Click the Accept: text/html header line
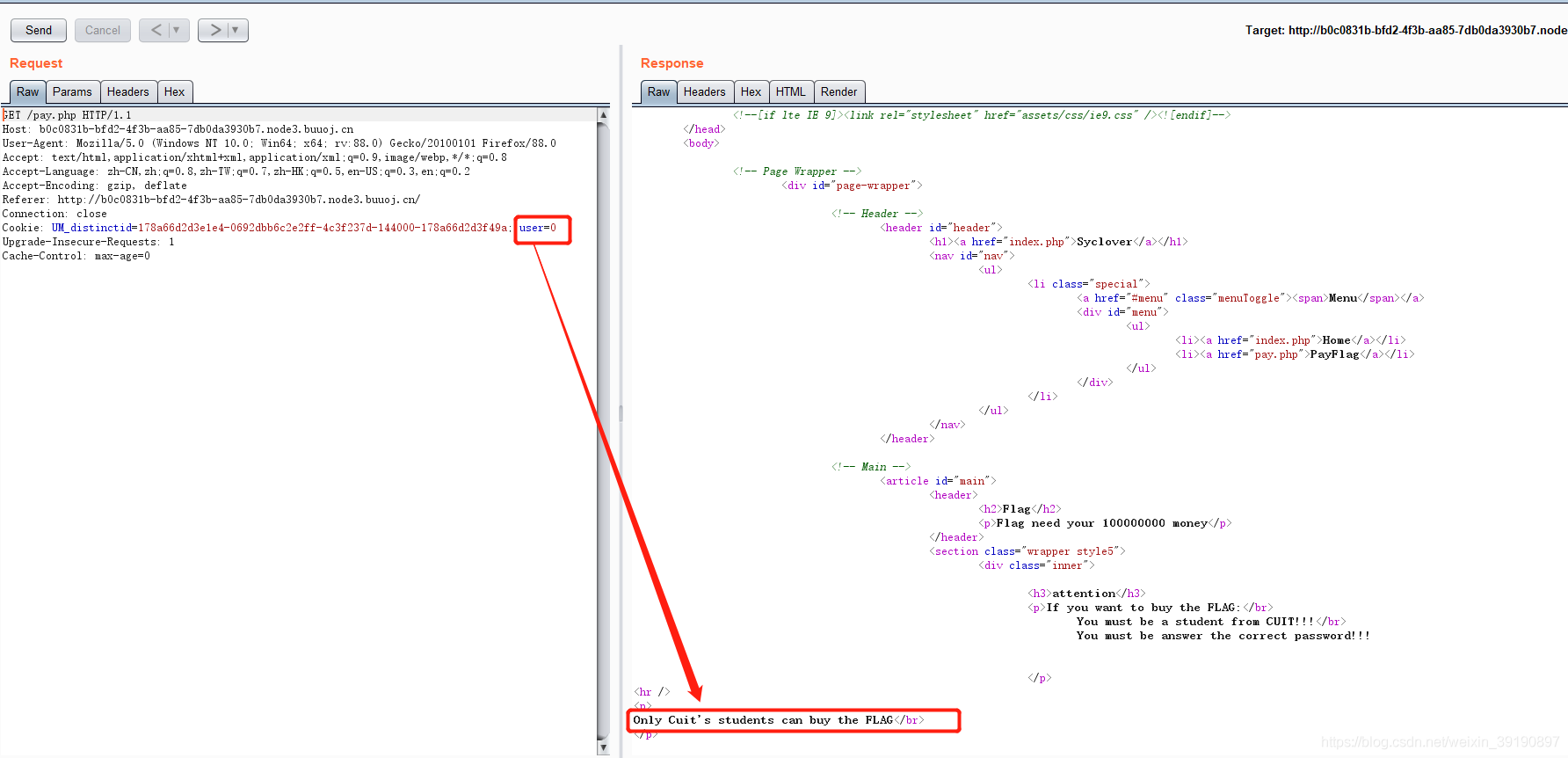 (254, 157)
